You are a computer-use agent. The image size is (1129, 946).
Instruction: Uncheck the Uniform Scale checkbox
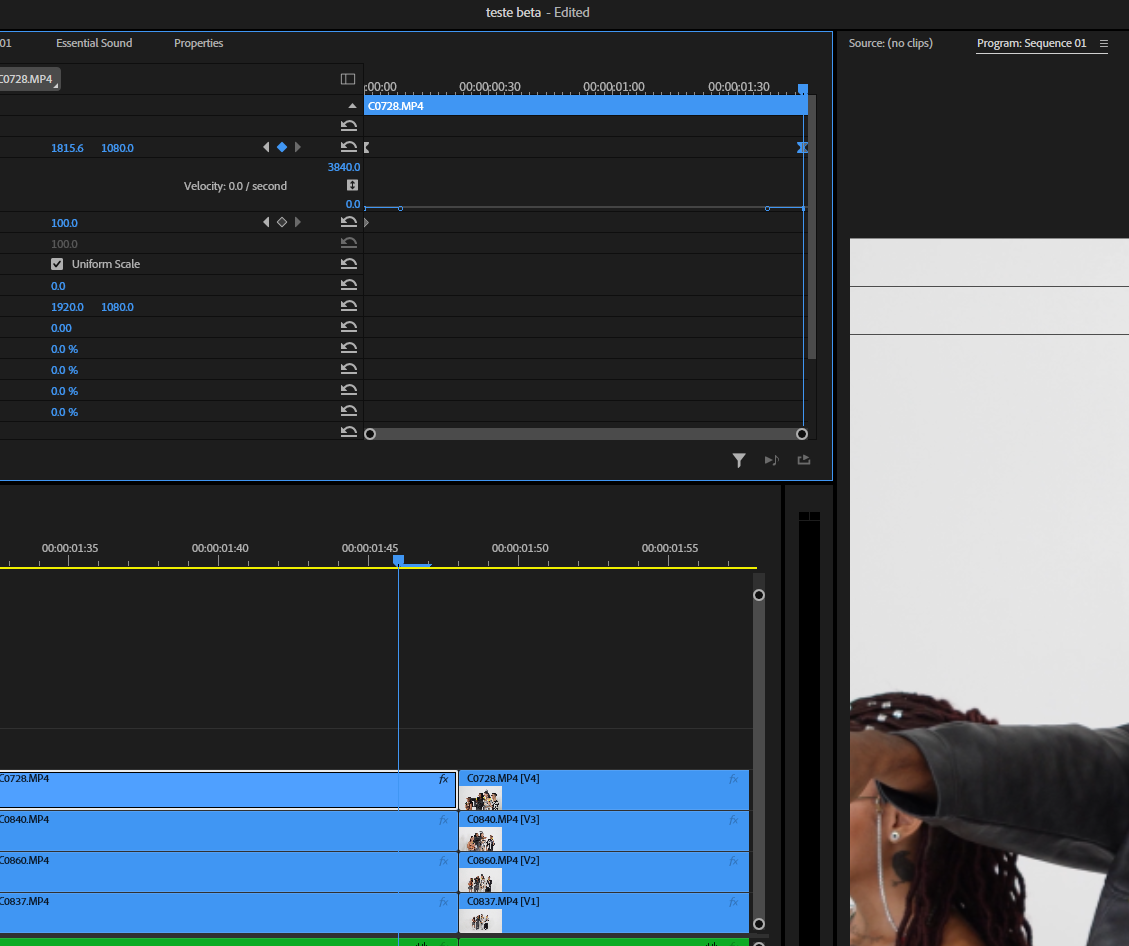(x=57, y=263)
